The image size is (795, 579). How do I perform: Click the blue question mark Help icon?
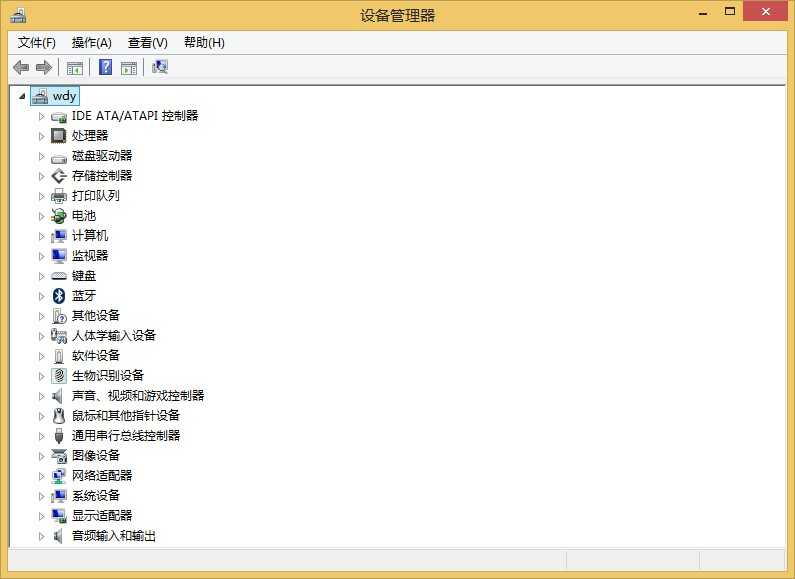coord(105,67)
